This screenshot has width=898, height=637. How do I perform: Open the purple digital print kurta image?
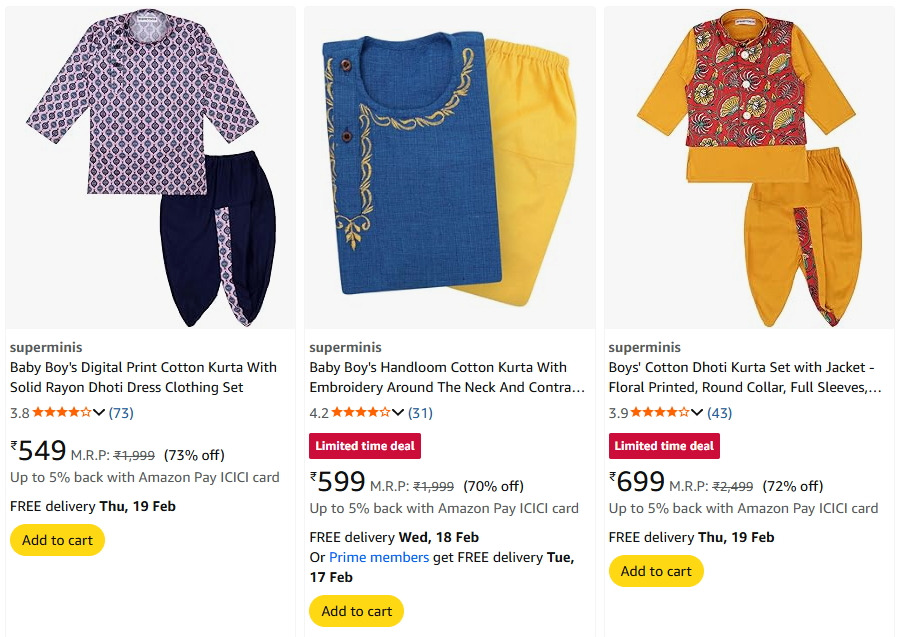(150, 168)
